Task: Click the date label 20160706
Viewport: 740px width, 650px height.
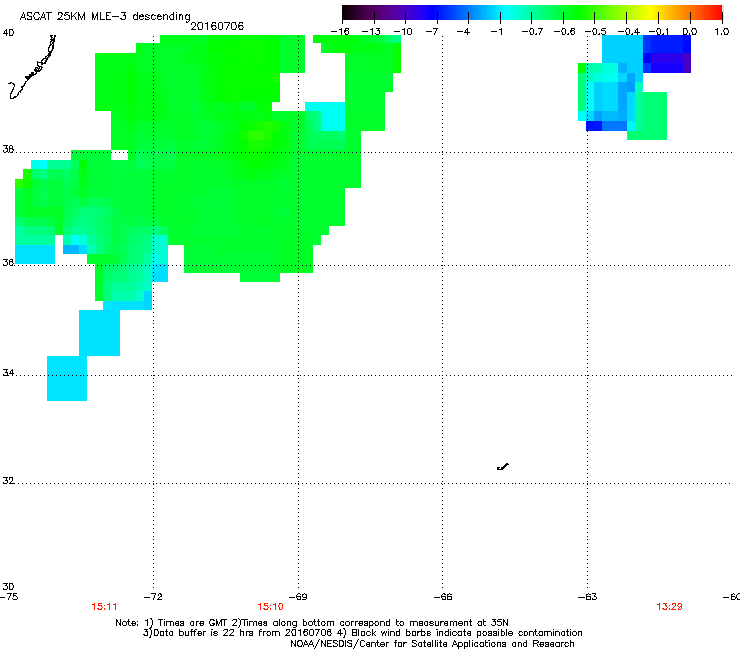Action: pyautogui.click(x=217, y=26)
